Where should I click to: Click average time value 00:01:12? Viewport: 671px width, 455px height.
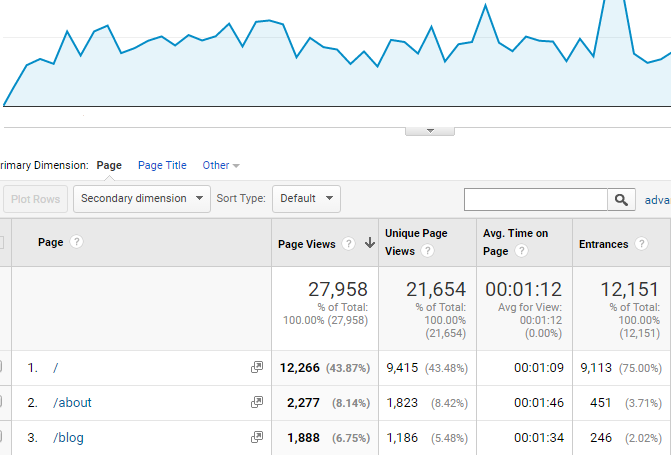pos(523,289)
